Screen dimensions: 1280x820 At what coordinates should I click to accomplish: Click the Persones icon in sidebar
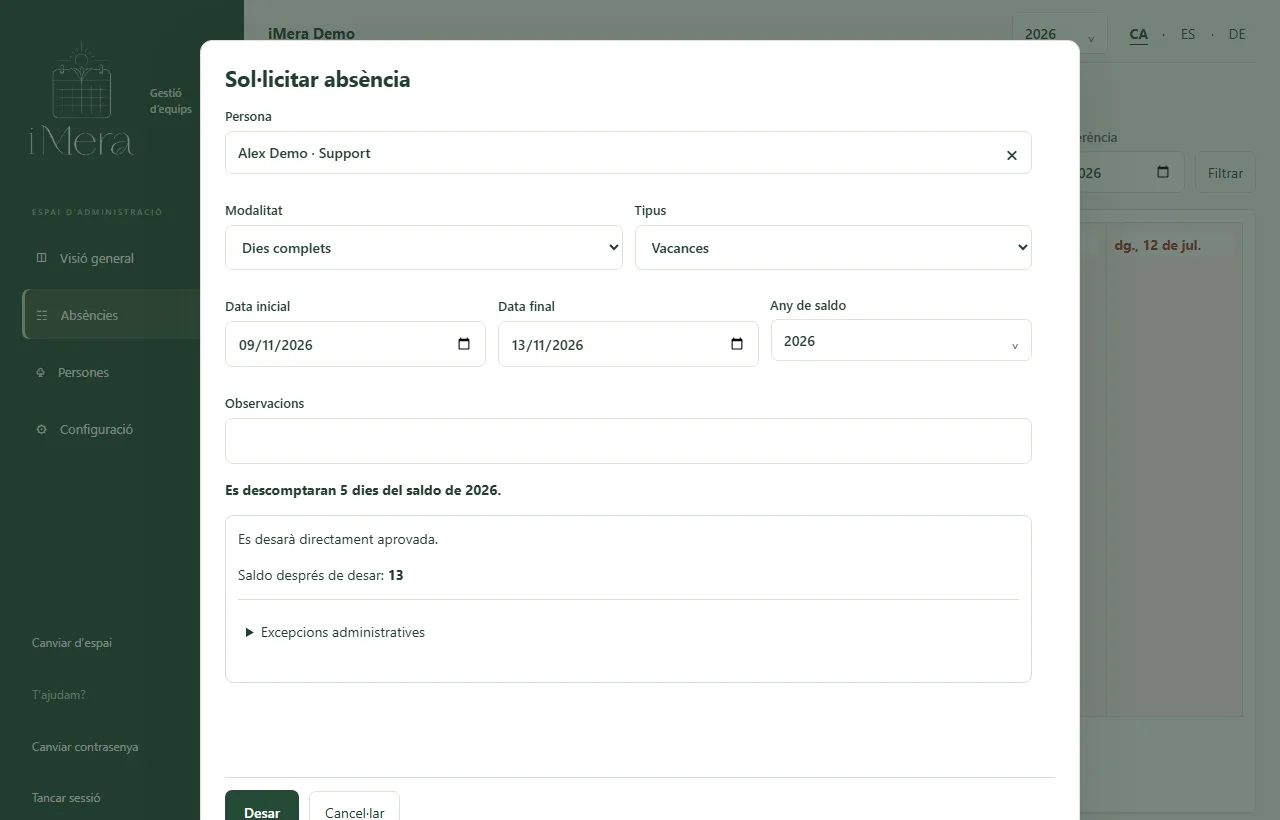click(41, 372)
